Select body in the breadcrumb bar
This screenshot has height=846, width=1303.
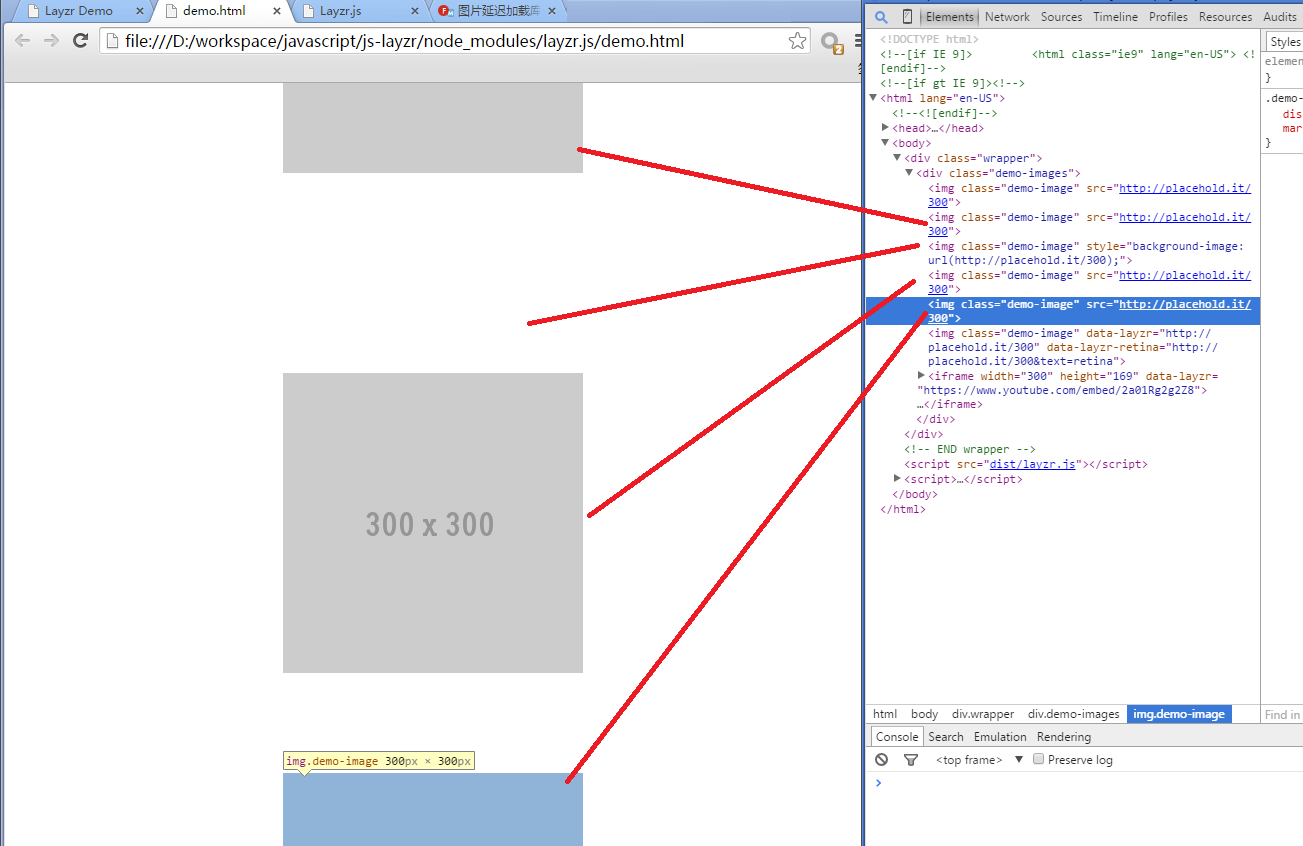[x=924, y=714]
